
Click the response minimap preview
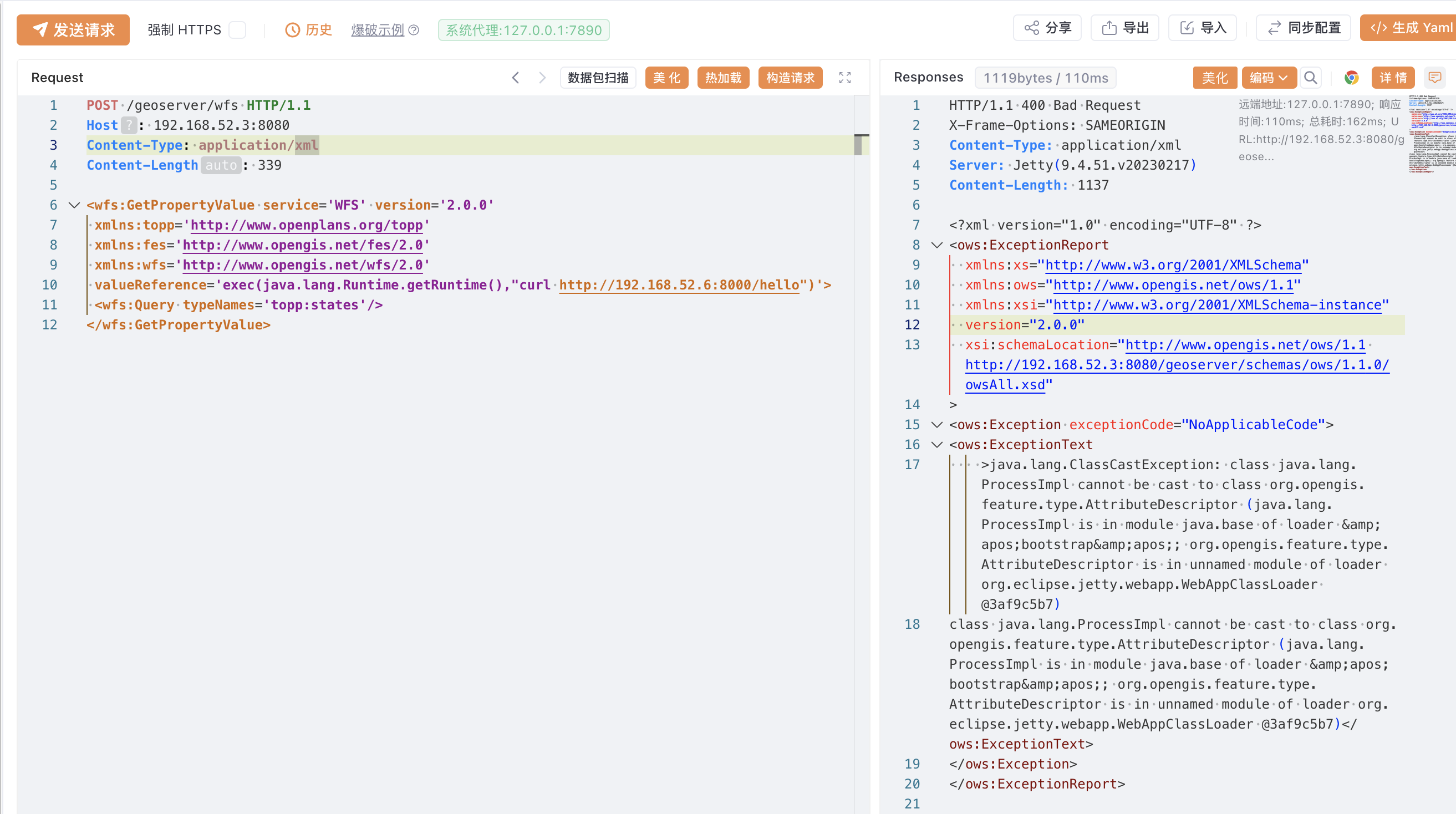[1431, 135]
